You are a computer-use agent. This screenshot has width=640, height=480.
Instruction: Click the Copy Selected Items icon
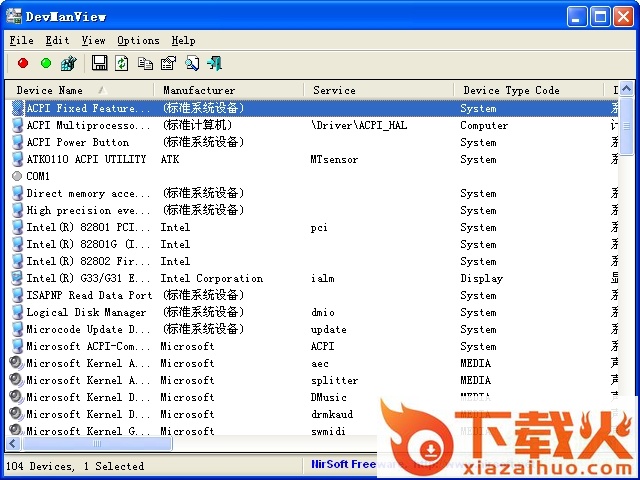click(x=145, y=63)
